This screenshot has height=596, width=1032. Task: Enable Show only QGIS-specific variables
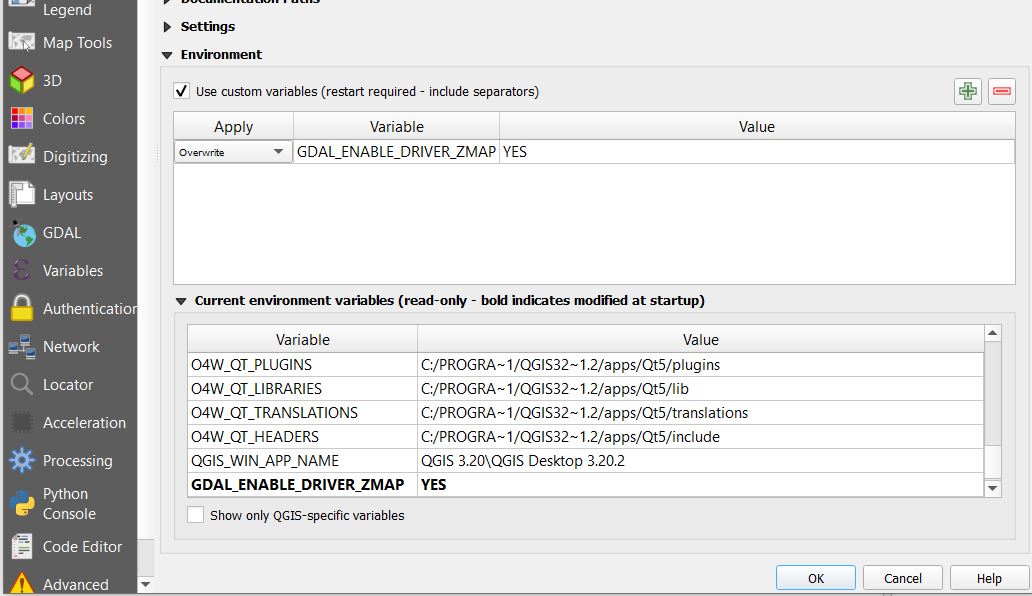196,514
